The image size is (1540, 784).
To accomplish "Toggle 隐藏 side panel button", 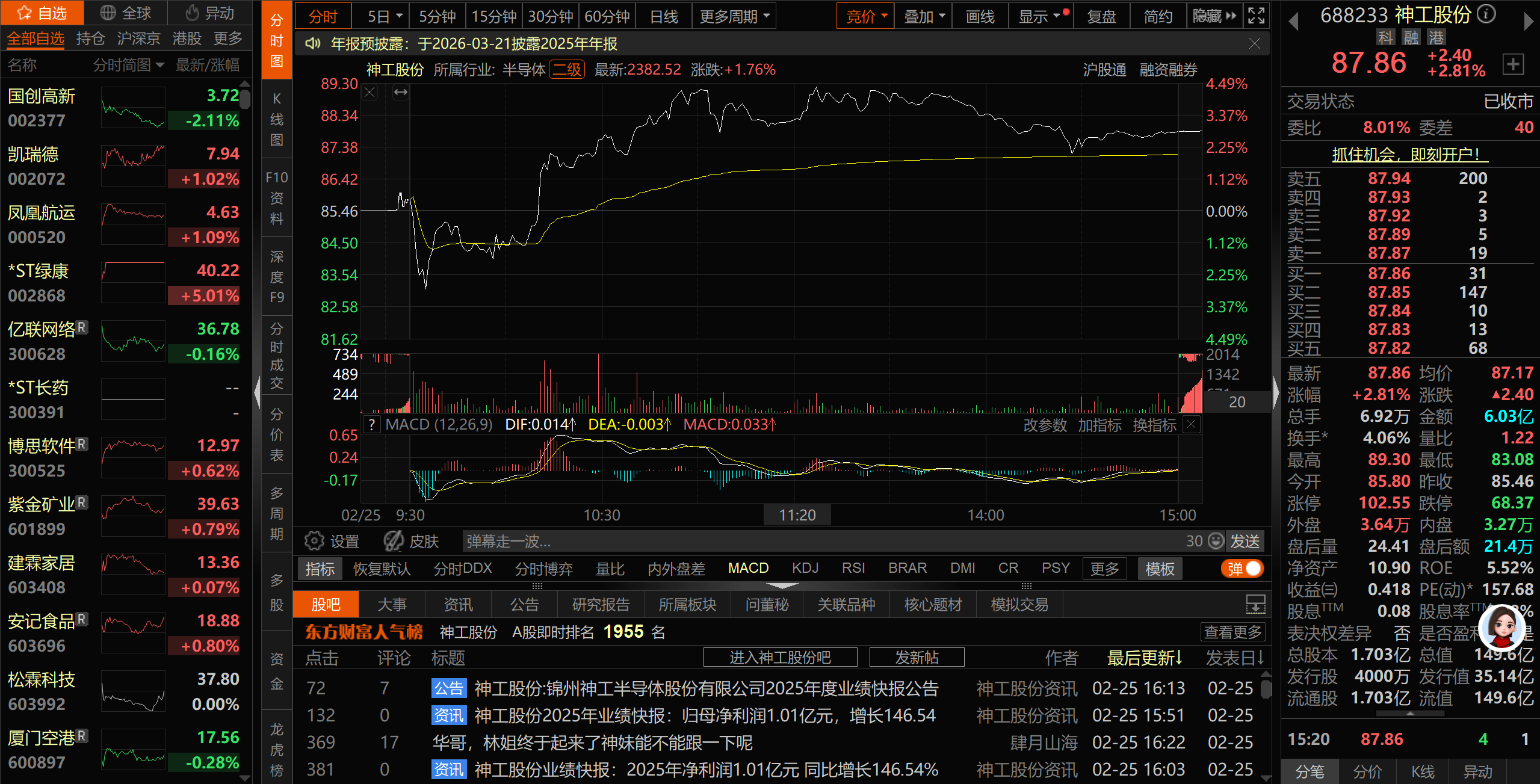I will 1214,16.
